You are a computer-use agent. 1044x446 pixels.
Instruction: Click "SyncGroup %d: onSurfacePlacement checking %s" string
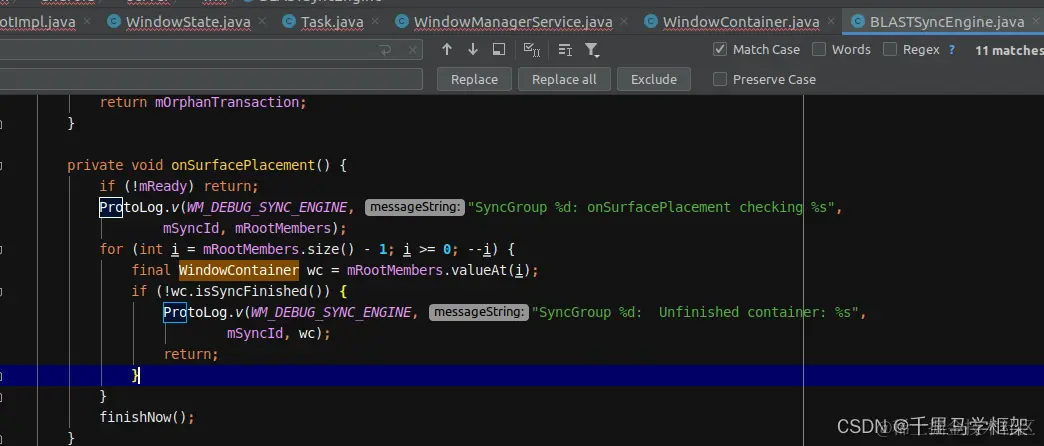coord(652,207)
